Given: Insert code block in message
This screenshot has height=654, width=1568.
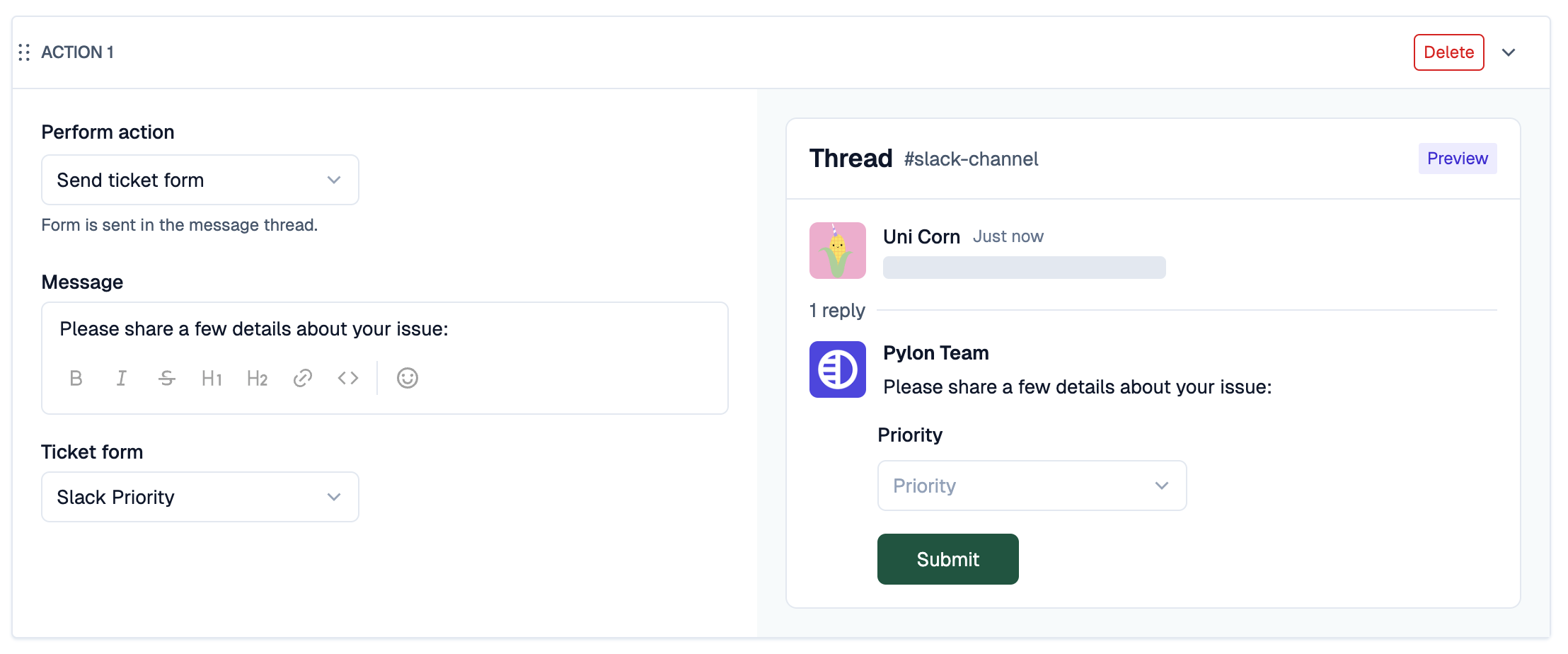Looking at the screenshot, I should click(x=348, y=378).
